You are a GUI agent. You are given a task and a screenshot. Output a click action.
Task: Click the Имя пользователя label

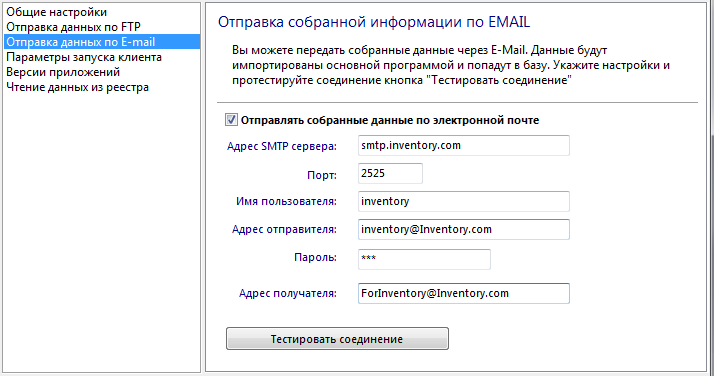(286, 201)
